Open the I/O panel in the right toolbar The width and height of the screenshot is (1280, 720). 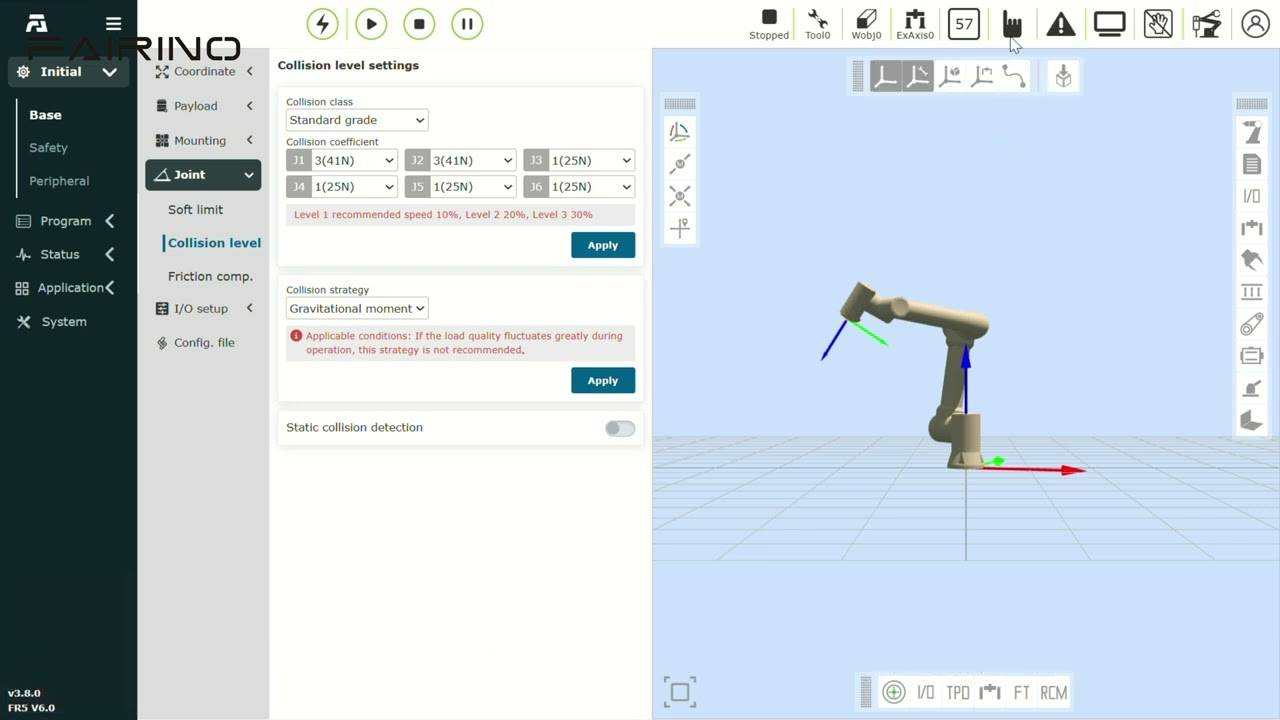point(1252,196)
